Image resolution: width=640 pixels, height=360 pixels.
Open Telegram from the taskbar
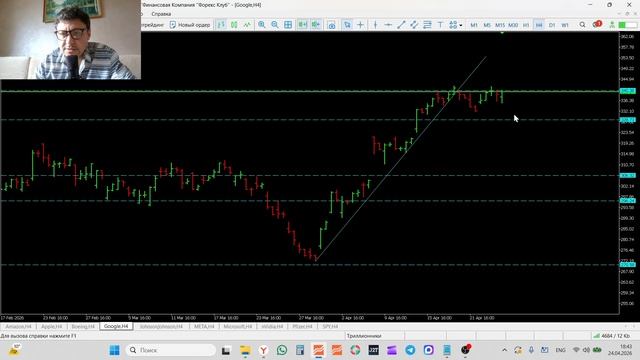tap(410, 350)
